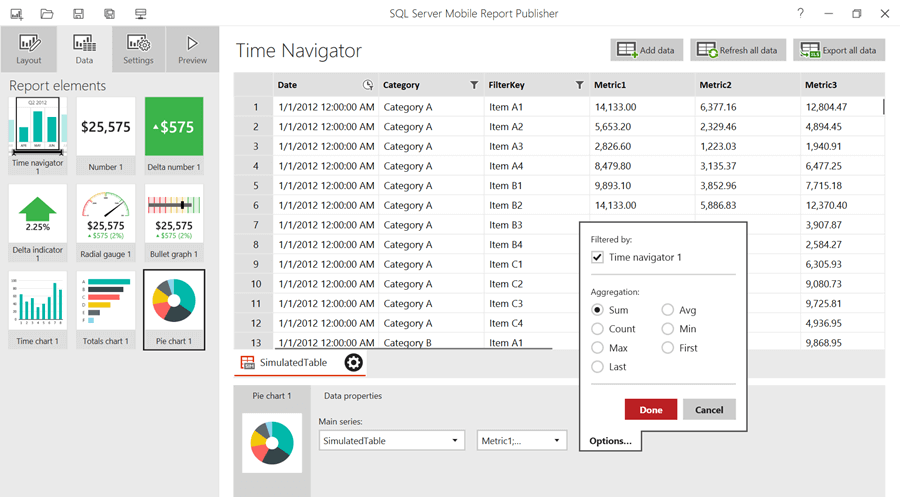Viewport: 900px width, 497px height.
Task: Click row number 1 header in the grid
Action: coord(254,107)
